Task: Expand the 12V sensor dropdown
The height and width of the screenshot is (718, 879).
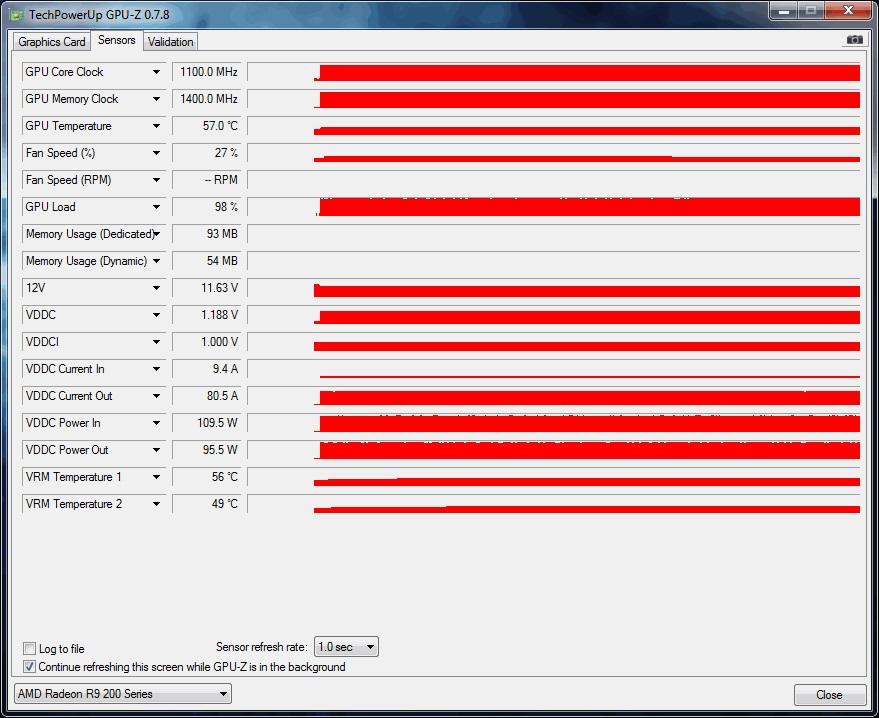Action: click(x=156, y=288)
